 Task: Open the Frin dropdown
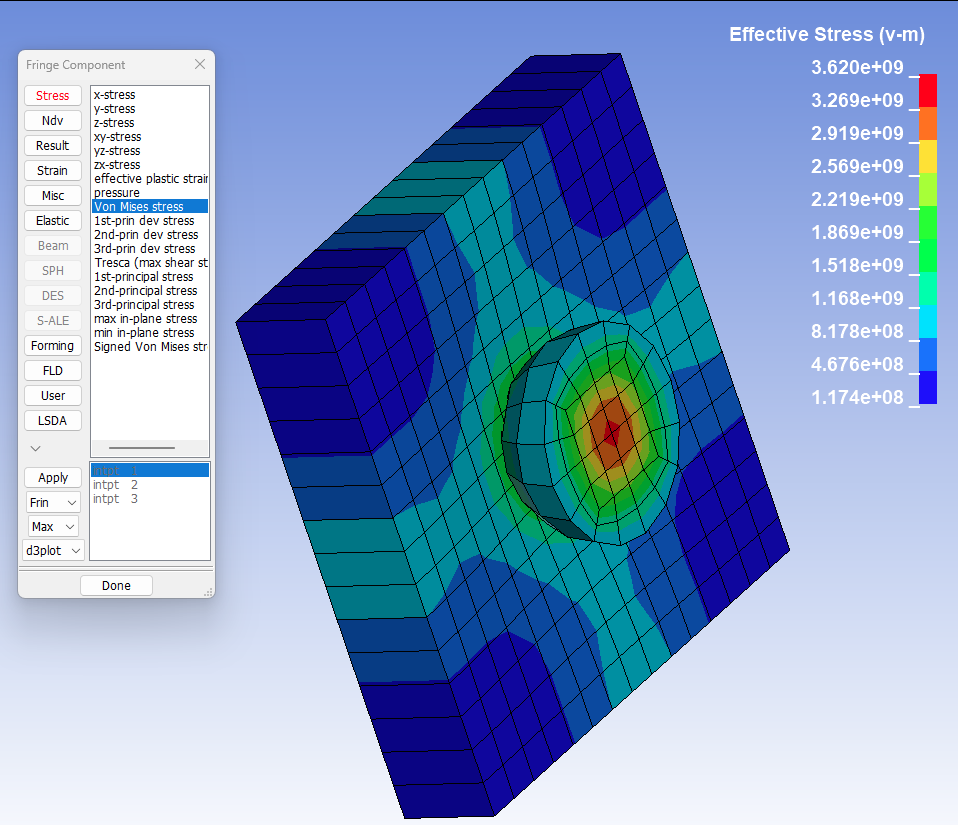[53, 502]
